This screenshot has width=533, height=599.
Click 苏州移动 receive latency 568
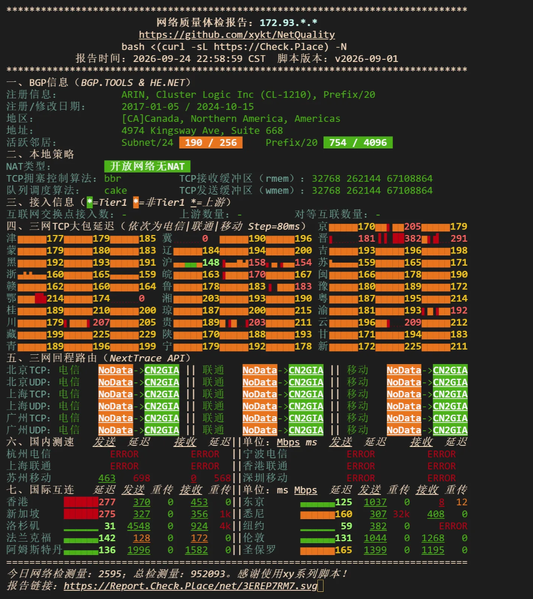pyautogui.click(x=222, y=478)
